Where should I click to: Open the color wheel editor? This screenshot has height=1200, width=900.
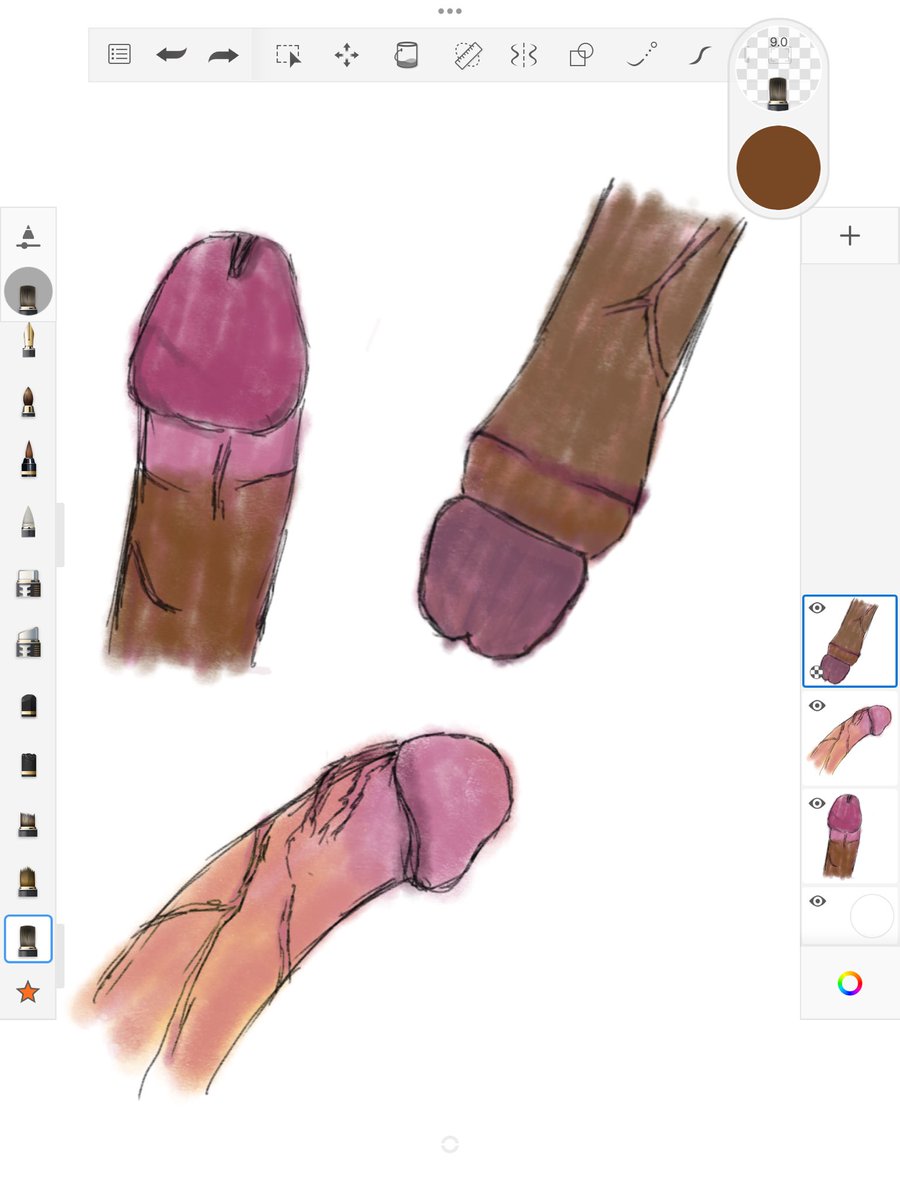pyautogui.click(x=850, y=984)
